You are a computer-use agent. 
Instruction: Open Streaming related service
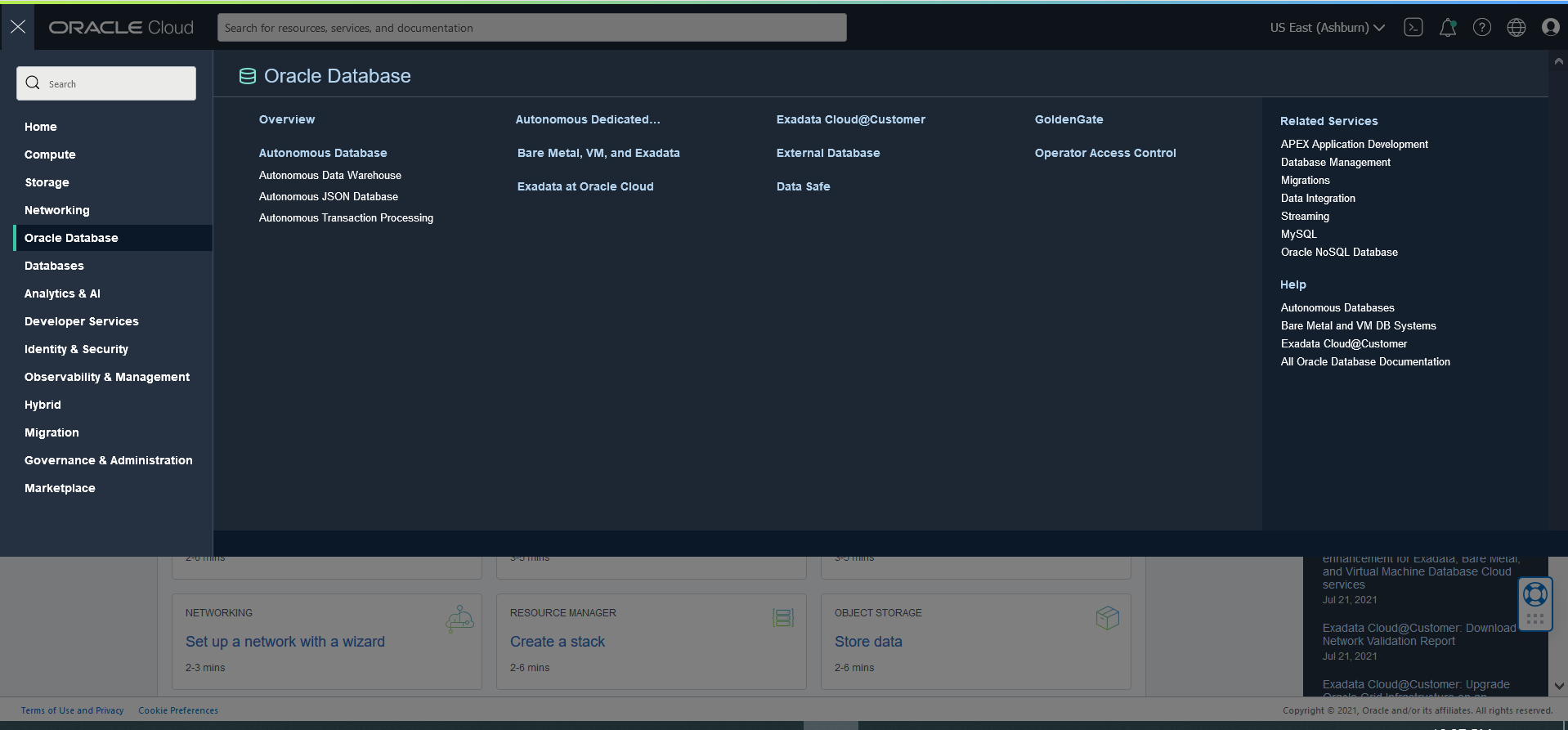(1305, 216)
